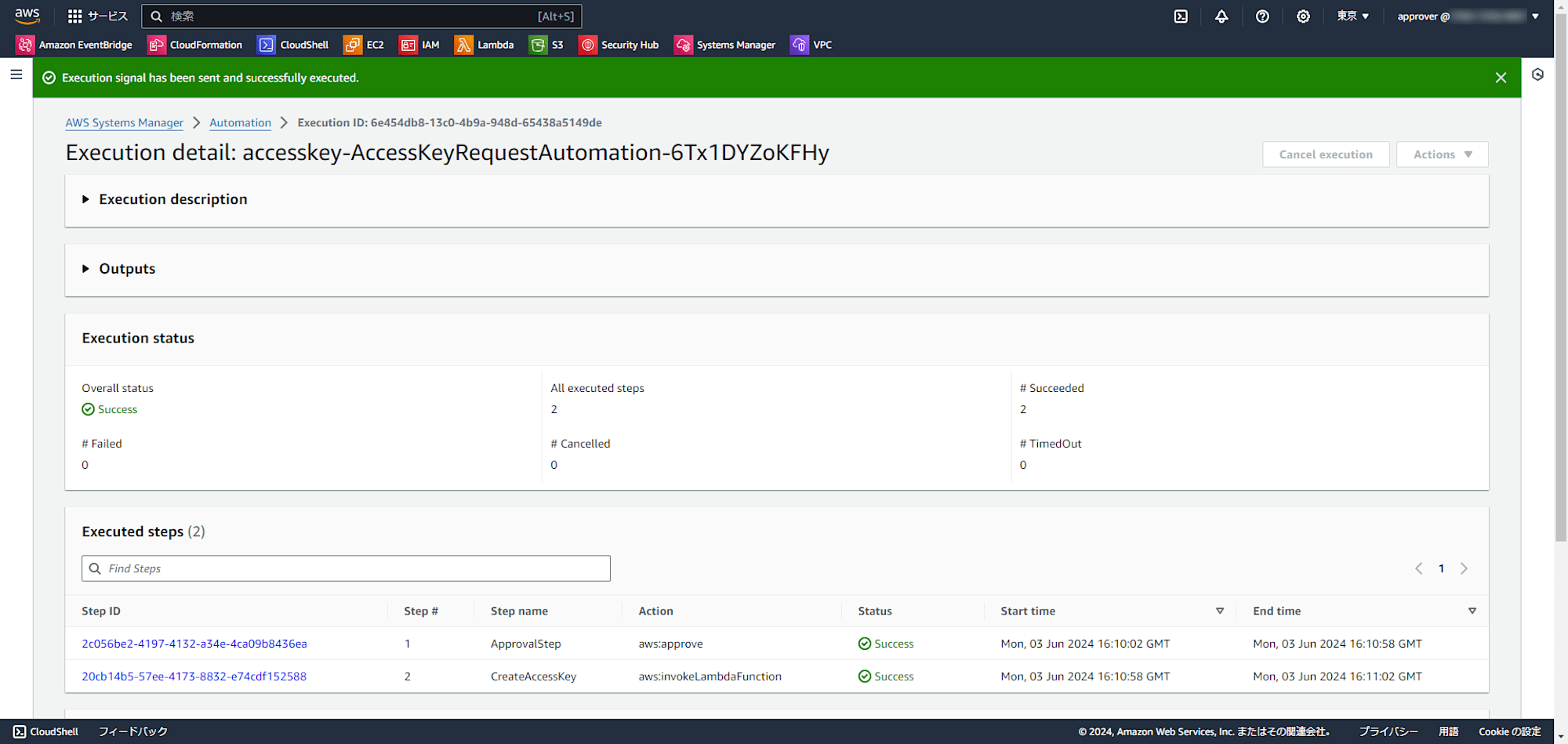
Task: Expand Execution description section
Action: [x=165, y=199]
